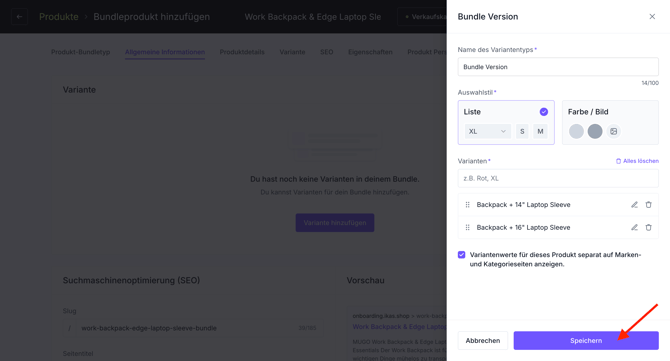The height and width of the screenshot is (361, 670).
Task: Close the Bundle Version panel
Action: (x=652, y=17)
